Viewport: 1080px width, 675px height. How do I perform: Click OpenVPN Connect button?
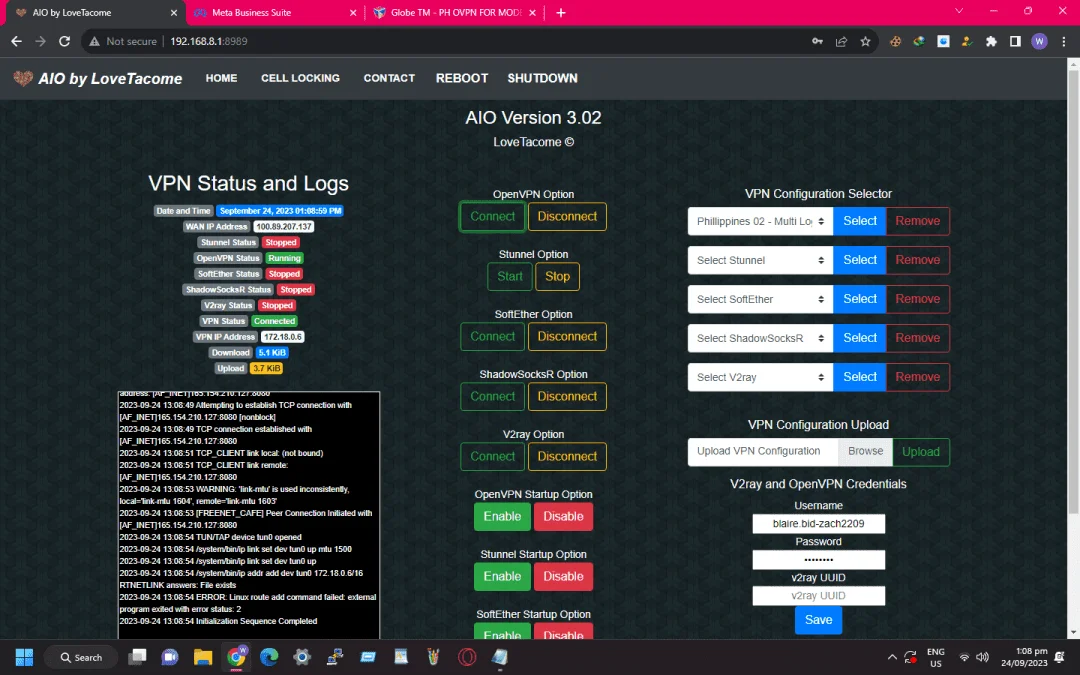[x=492, y=216]
